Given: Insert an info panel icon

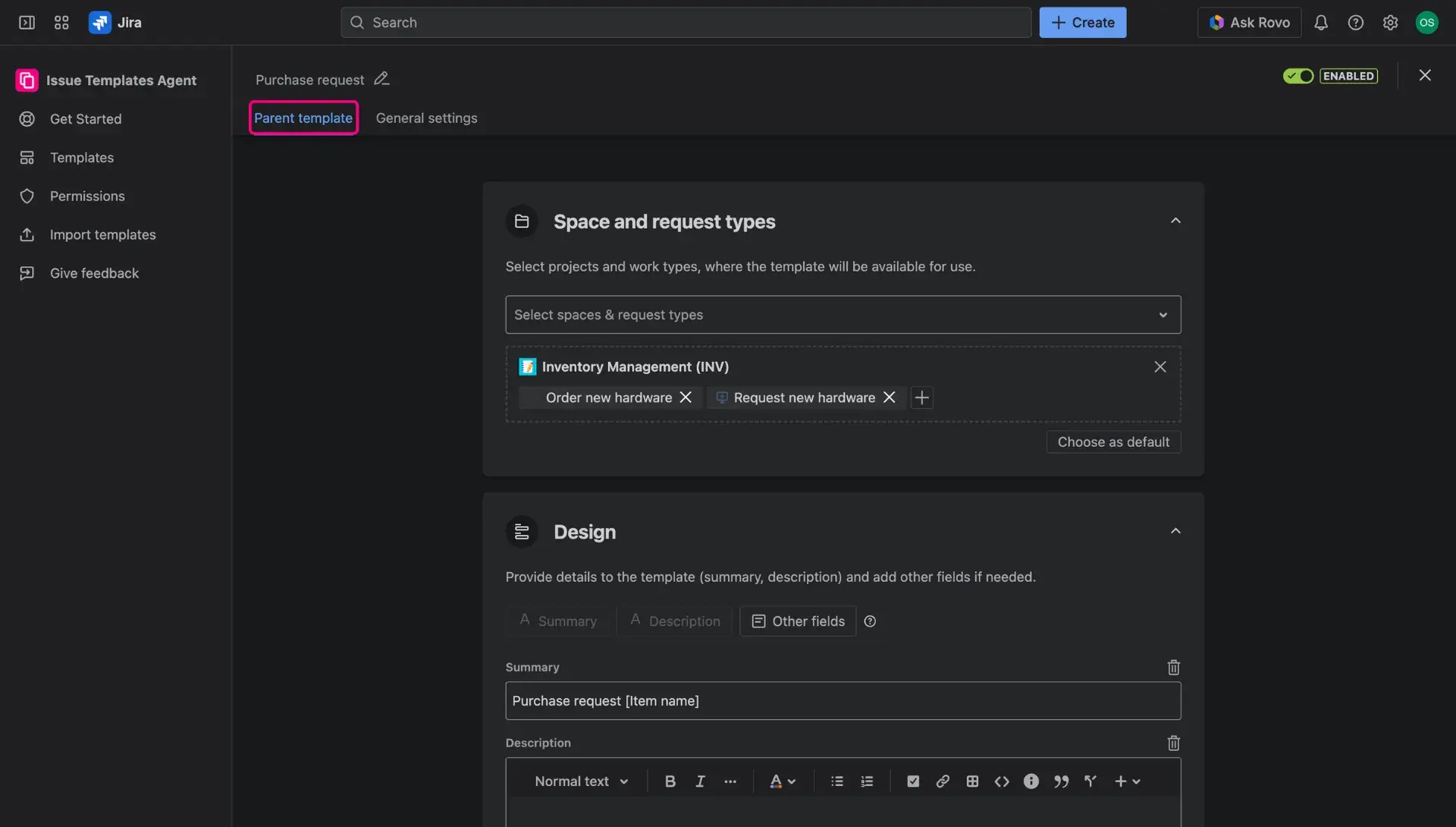Looking at the screenshot, I should pyautogui.click(x=1031, y=781).
